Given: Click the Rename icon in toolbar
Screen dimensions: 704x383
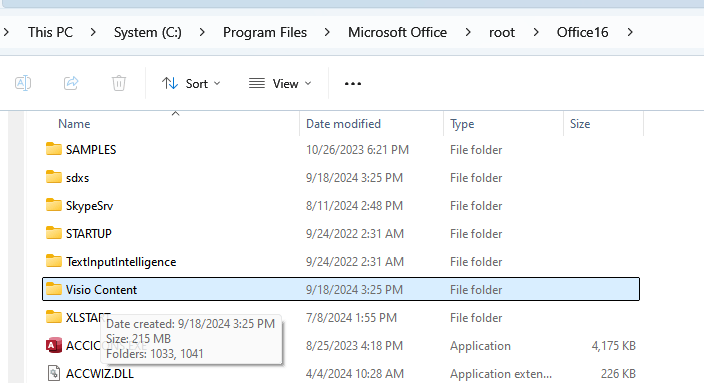Looking at the screenshot, I should (23, 83).
